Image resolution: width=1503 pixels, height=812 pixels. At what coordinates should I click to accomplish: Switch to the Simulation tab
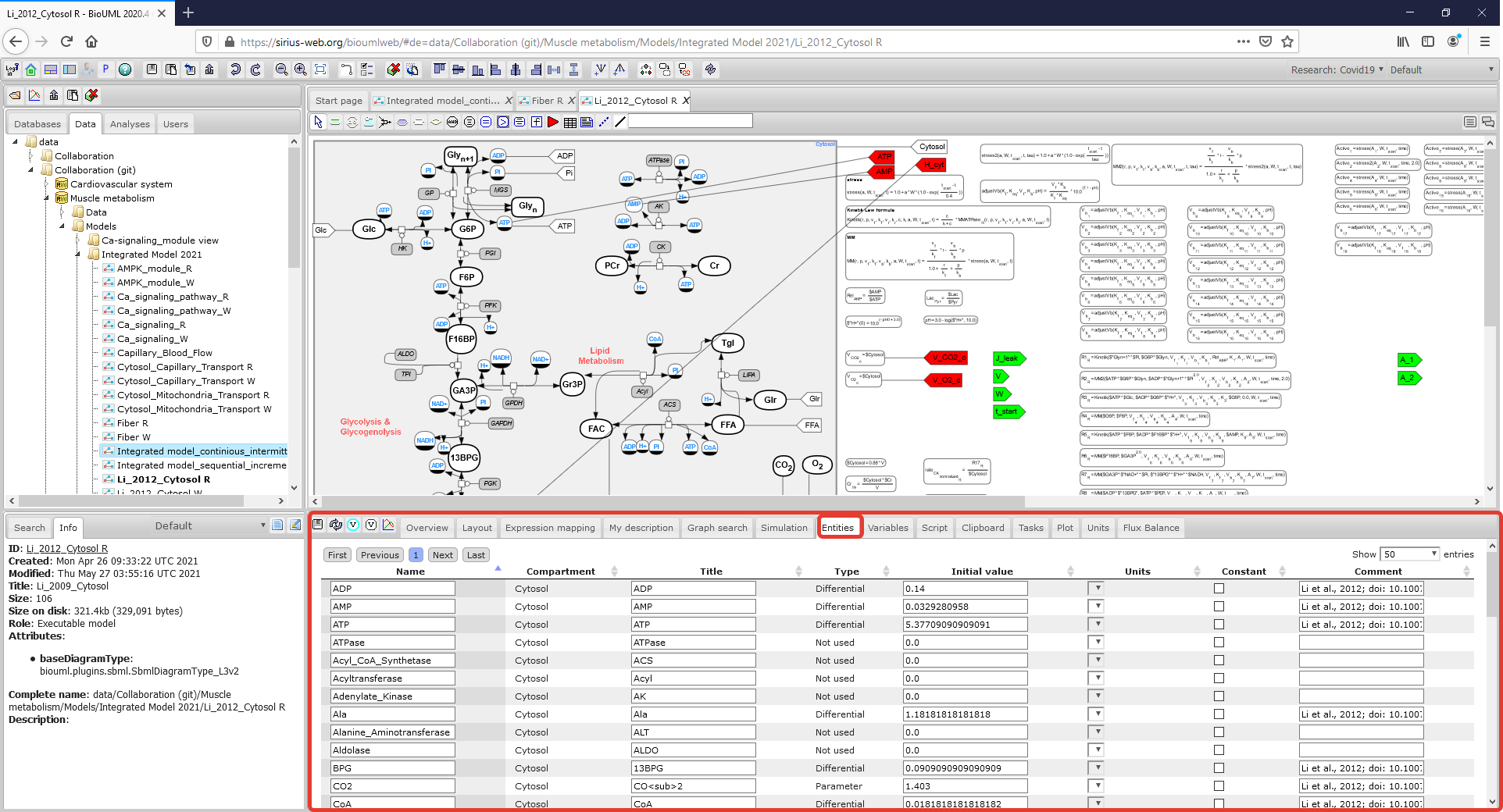tap(784, 528)
